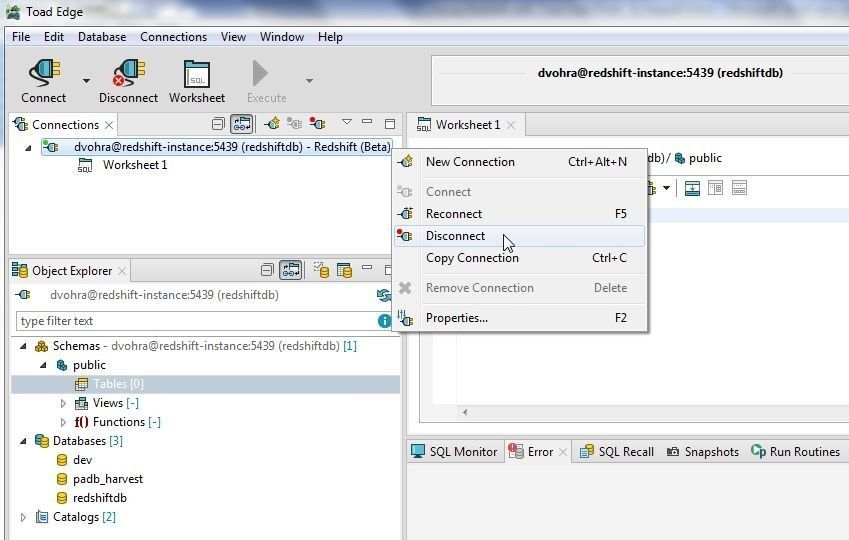Expand the Functions node
This screenshot has width=849, height=540.
click(x=63, y=422)
